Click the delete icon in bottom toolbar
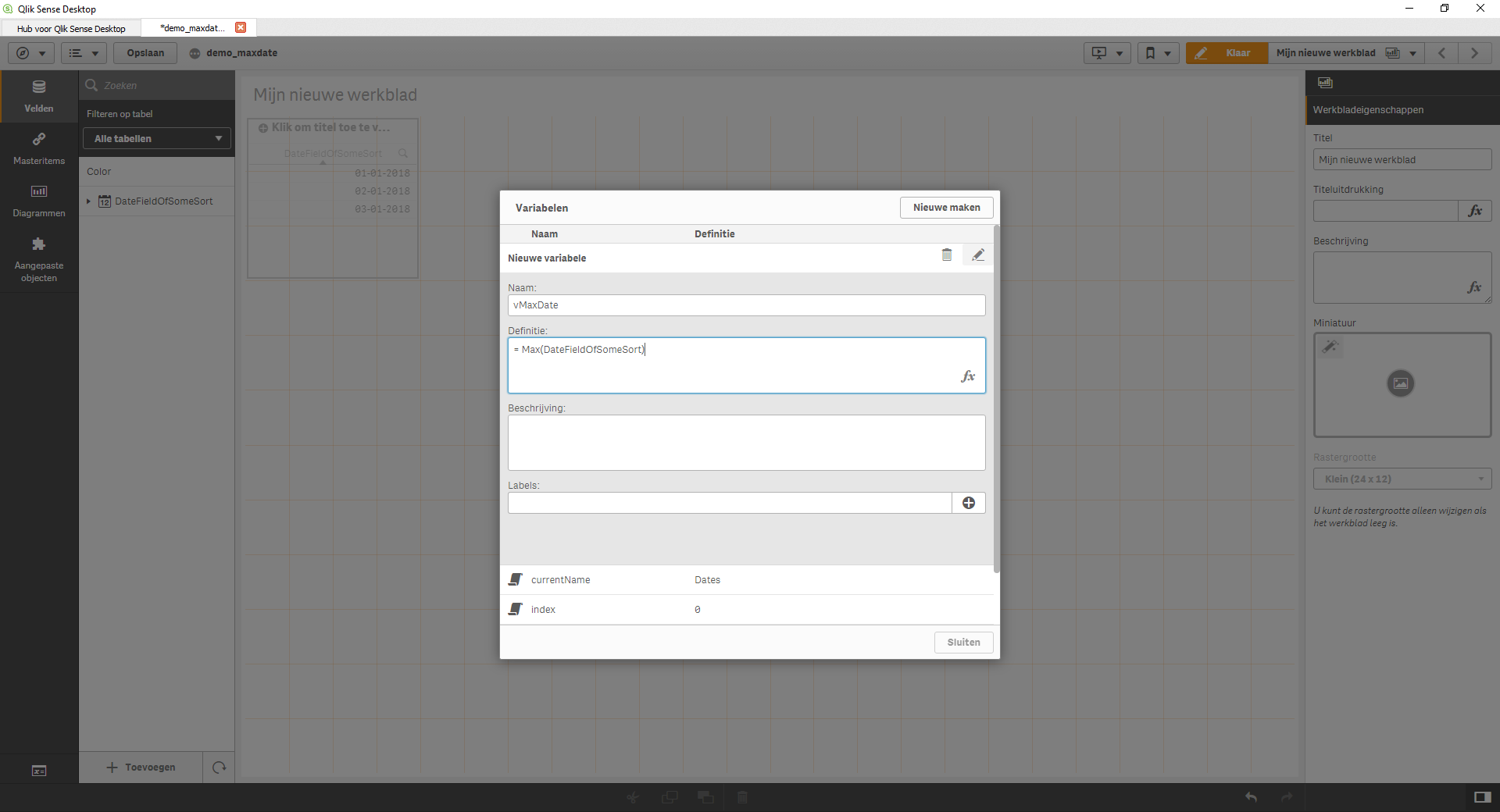Screen dimensions: 1500x812 tap(742, 797)
